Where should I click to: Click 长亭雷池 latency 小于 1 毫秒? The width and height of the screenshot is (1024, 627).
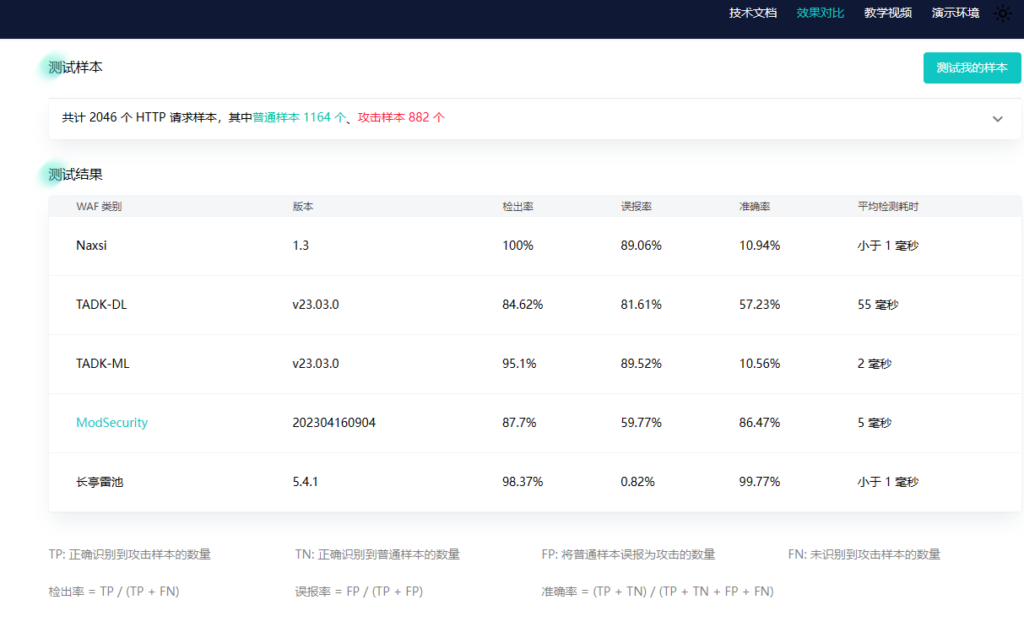[888, 482]
